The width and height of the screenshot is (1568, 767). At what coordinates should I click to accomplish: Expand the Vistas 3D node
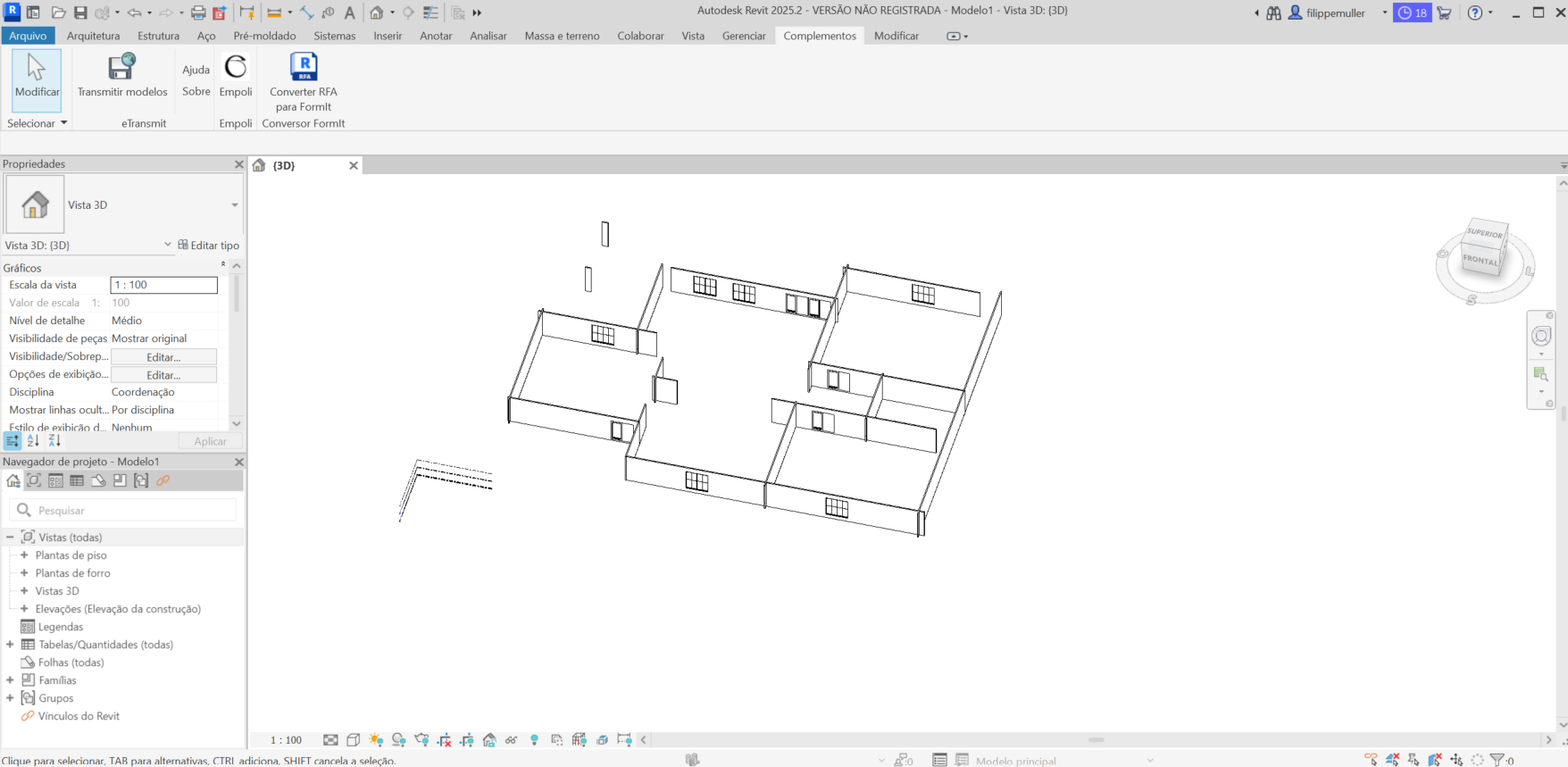coord(24,591)
